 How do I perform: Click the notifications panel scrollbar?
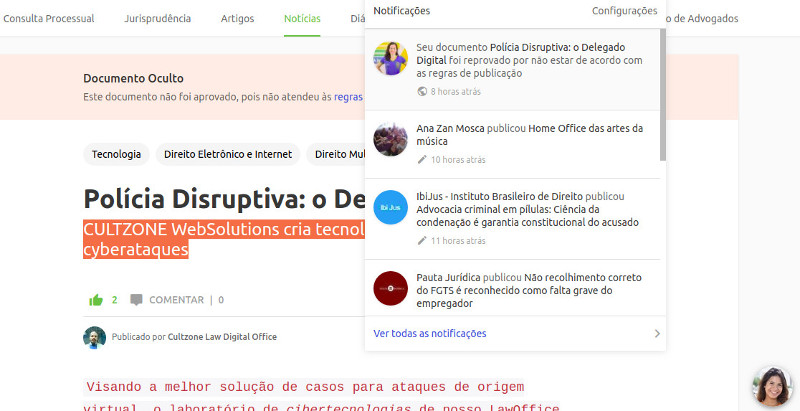[x=662, y=95]
